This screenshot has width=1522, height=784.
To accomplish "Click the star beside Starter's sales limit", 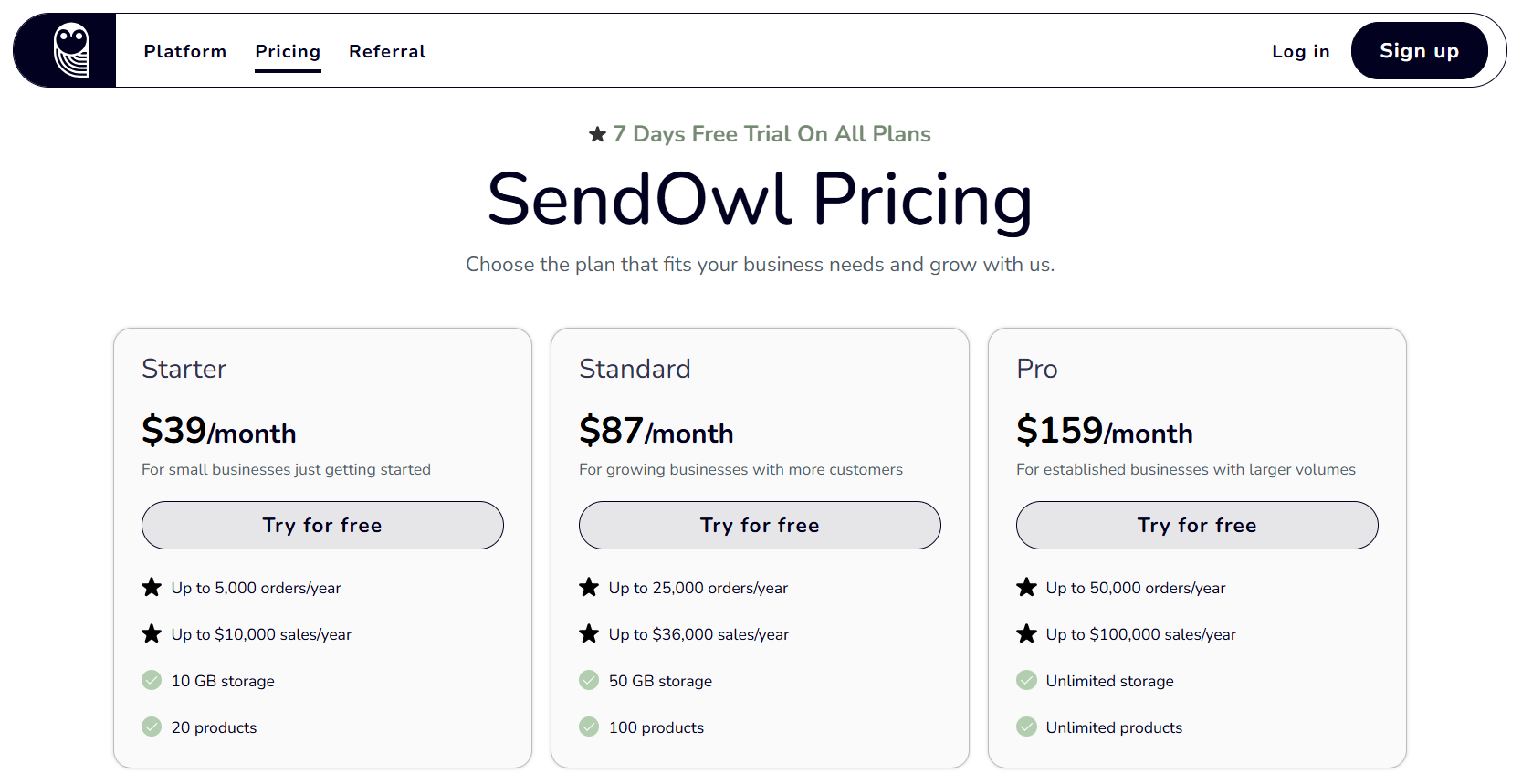I will point(152,633).
